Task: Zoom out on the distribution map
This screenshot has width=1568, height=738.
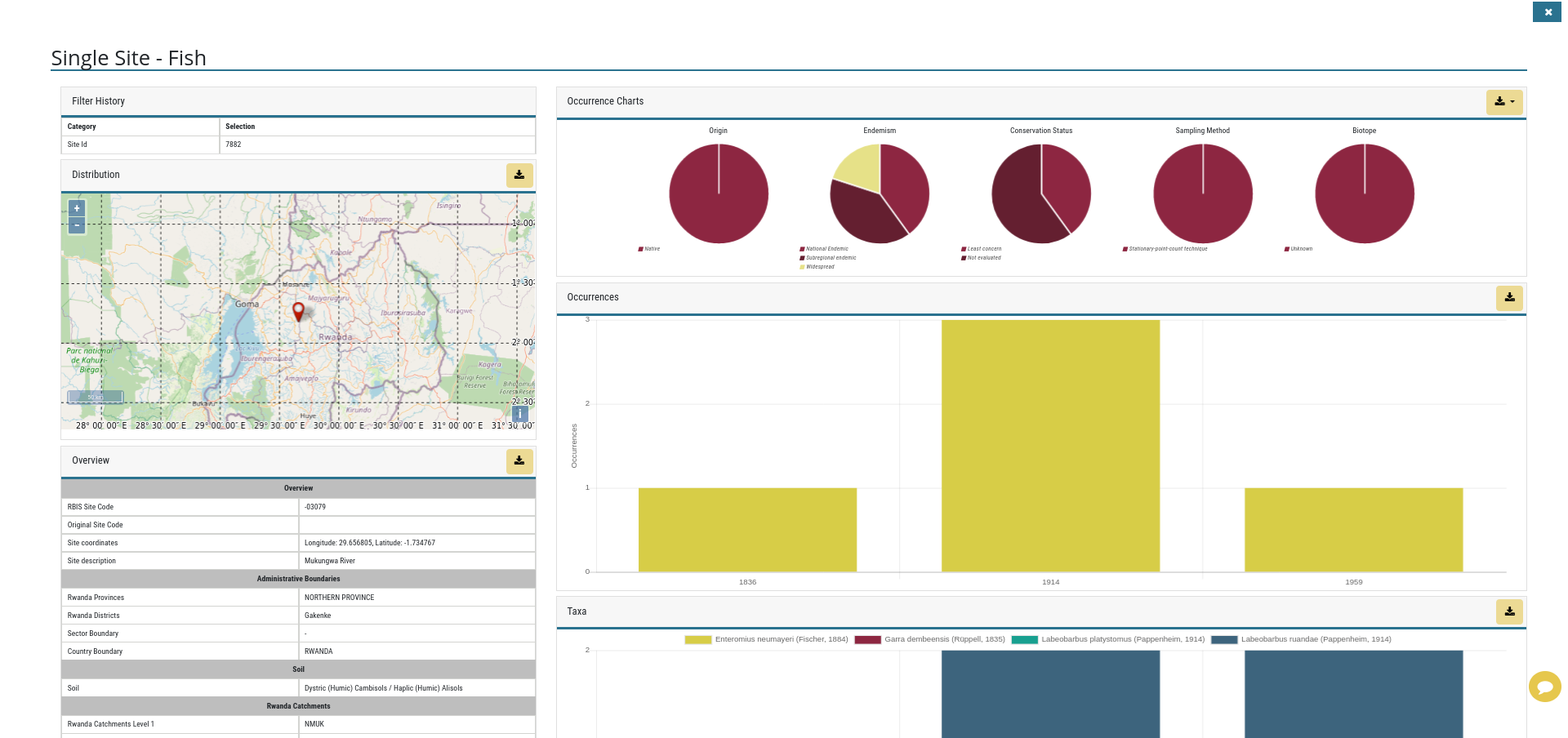Action: click(x=77, y=225)
